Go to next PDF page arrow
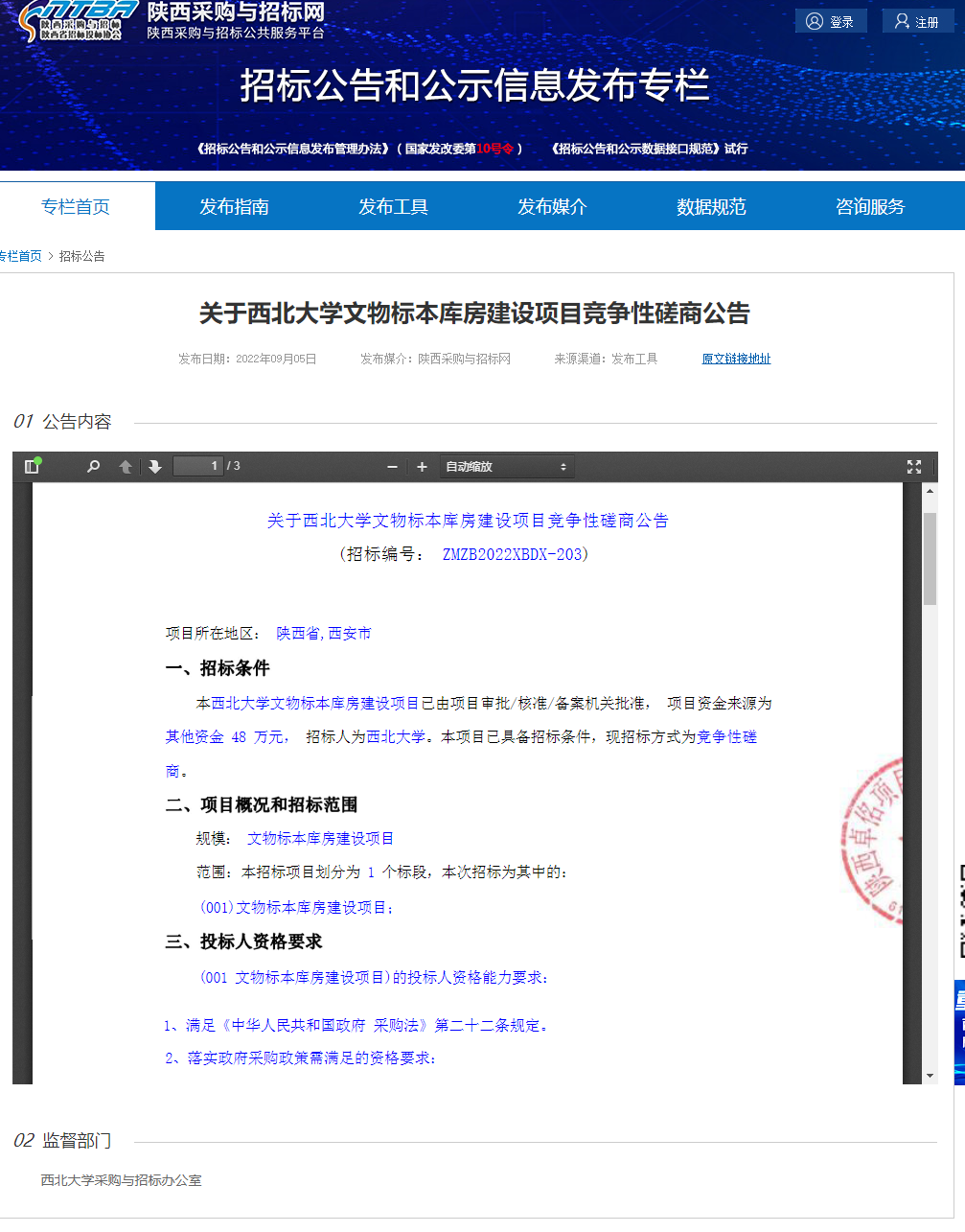The width and height of the screenshot is (965, 1232). tap(155, 467)
